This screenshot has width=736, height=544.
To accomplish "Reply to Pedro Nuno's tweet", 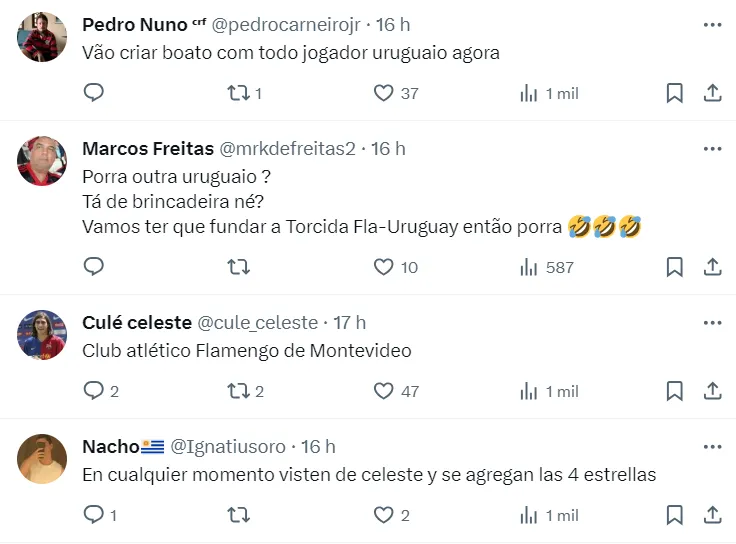I will 94,93.
